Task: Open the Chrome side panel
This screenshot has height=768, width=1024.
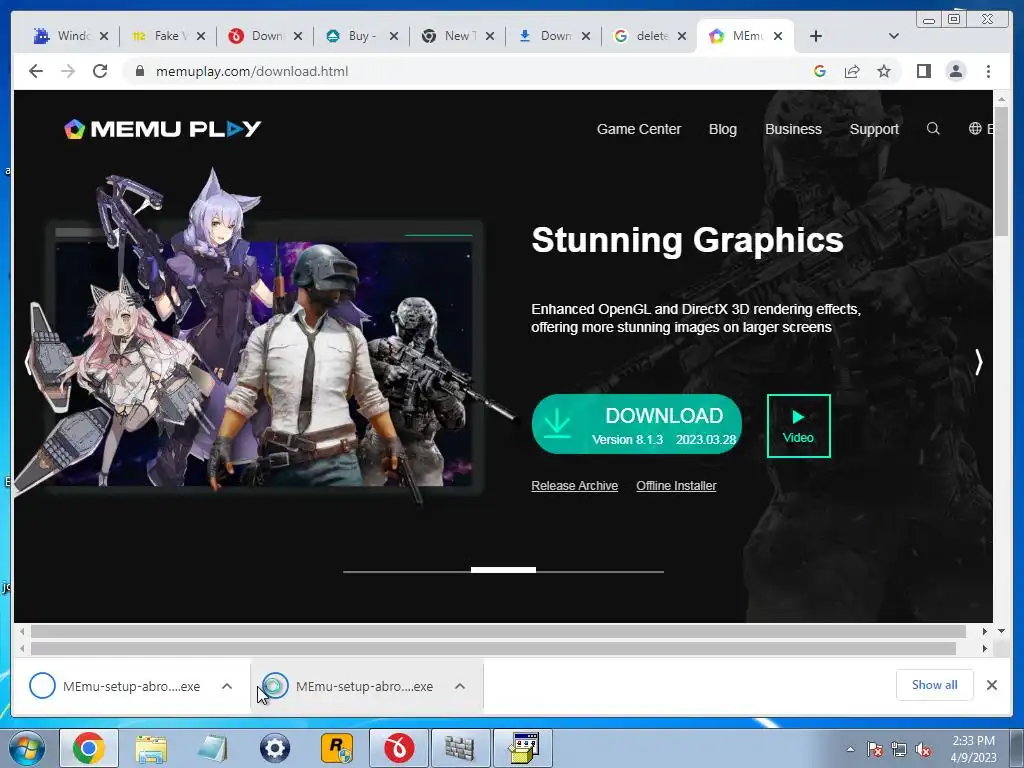Action: click(923, 71)
